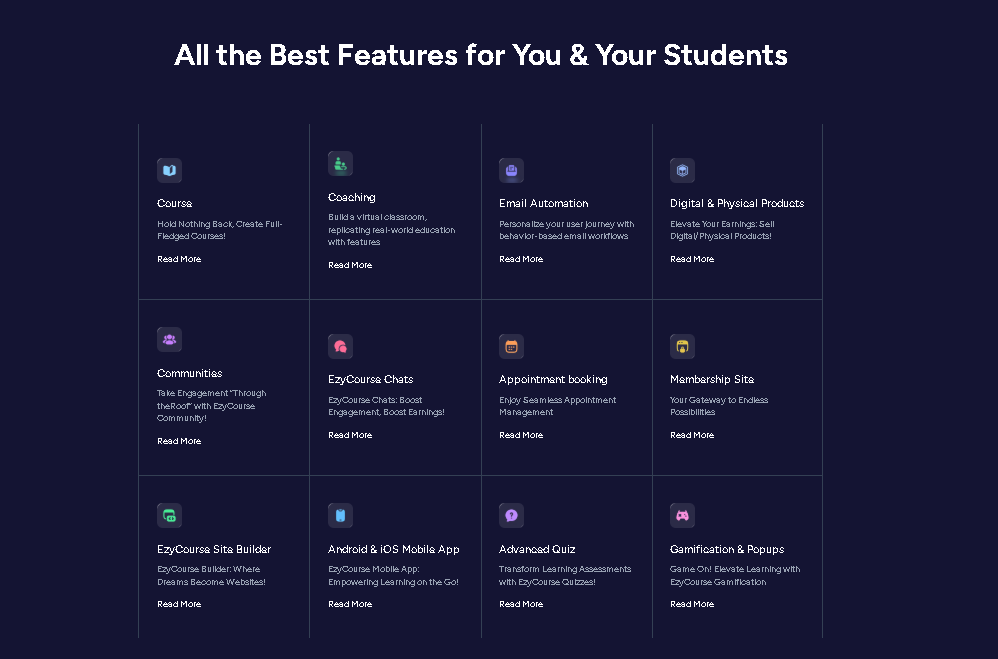The image size is (998, 659).
Task: Open Read More under Coaching
Action: pyautogui.click(x=350, y=265)
